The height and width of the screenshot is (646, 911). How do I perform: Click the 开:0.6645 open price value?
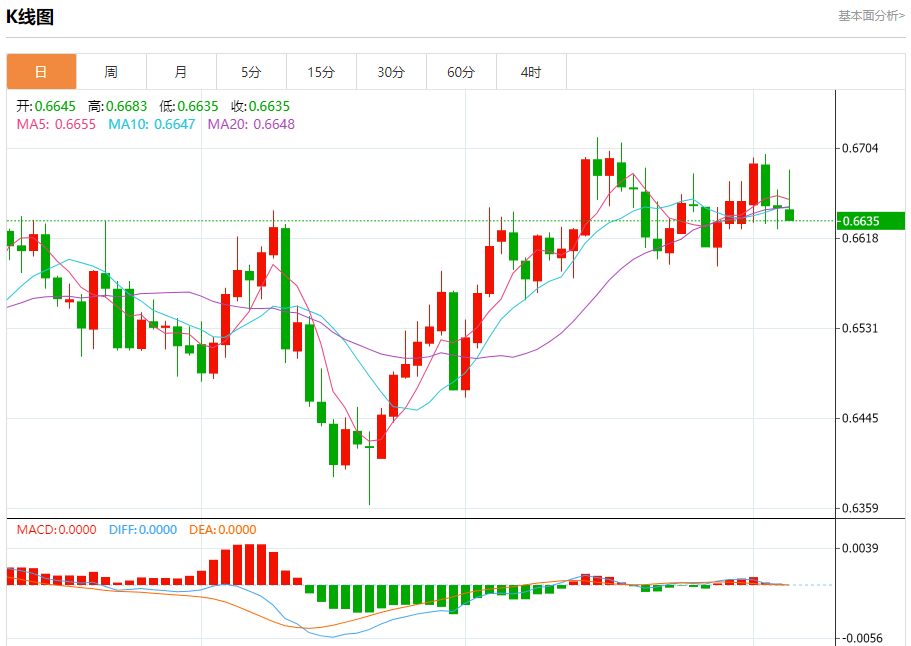coord(46,106)
